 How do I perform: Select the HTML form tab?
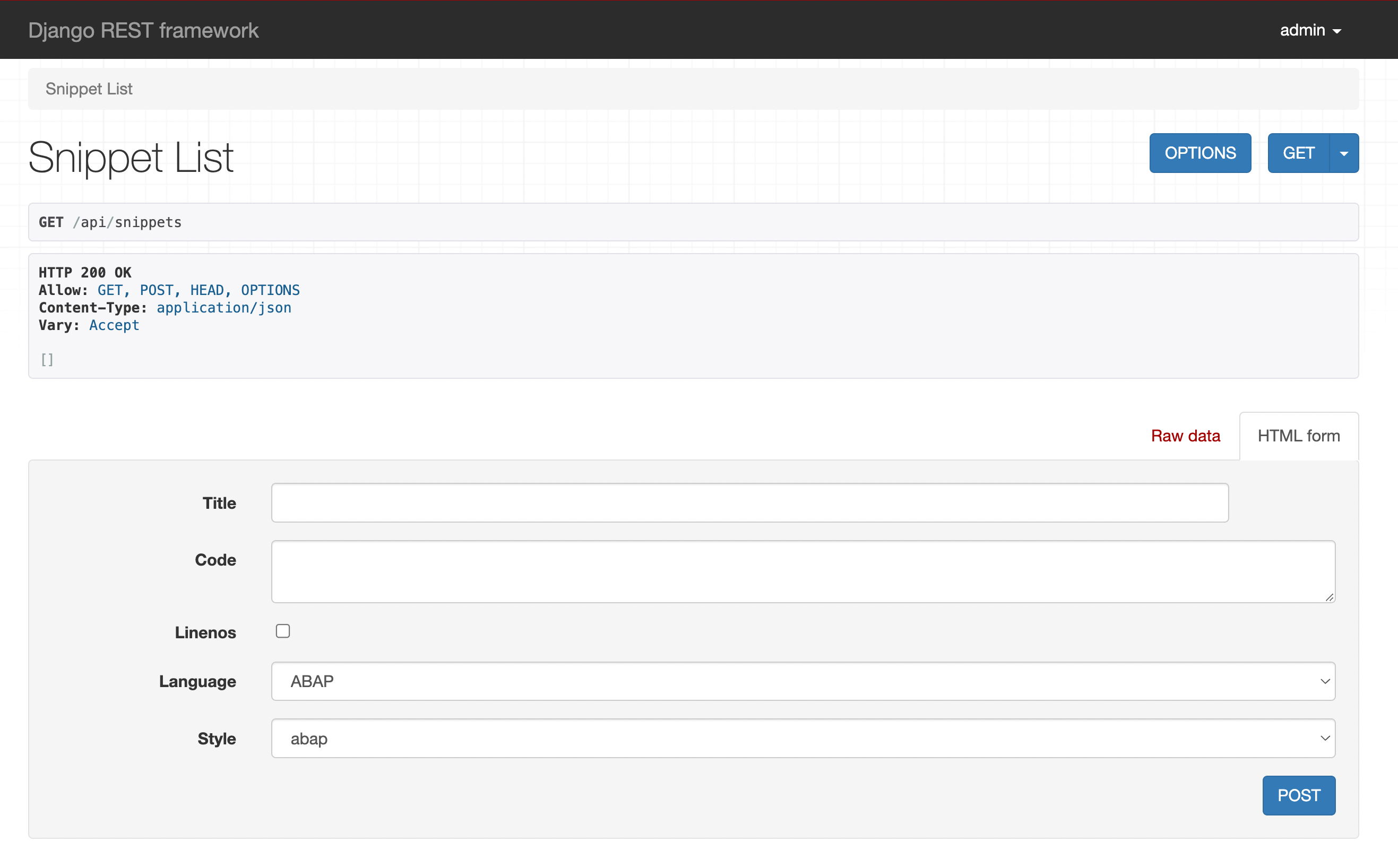pyautogui.click(x=1298, y=436)
